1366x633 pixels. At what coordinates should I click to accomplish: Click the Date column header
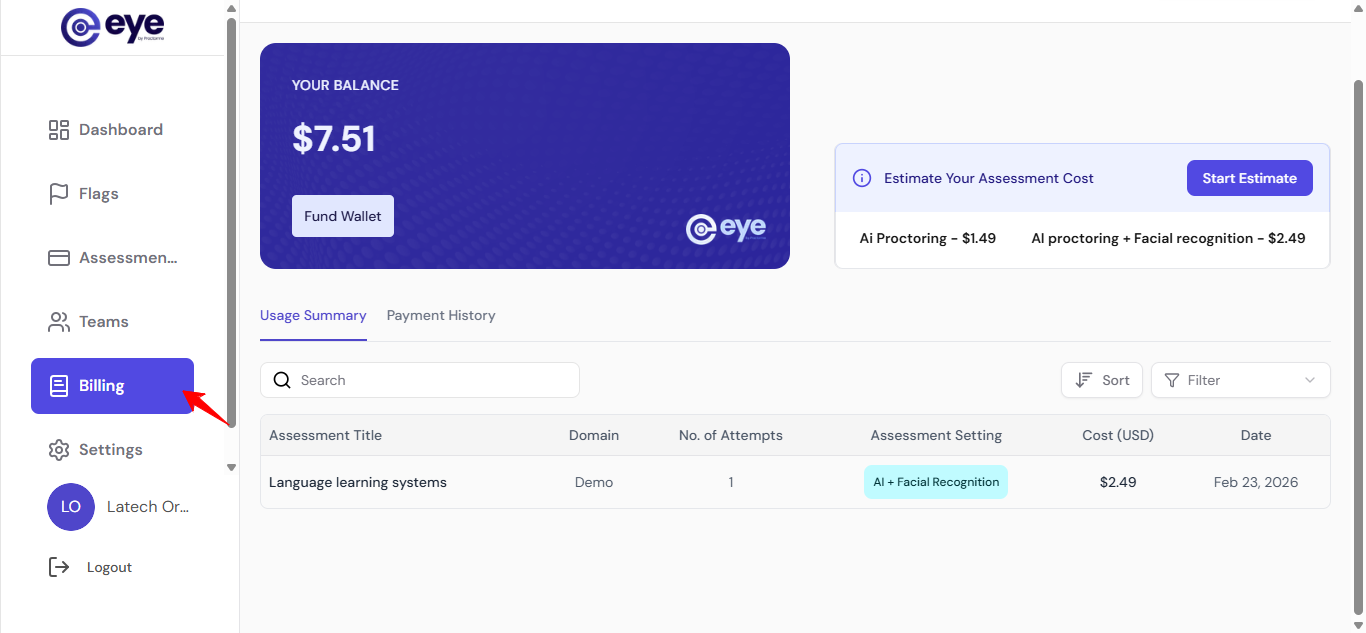tap(1256, 435)
